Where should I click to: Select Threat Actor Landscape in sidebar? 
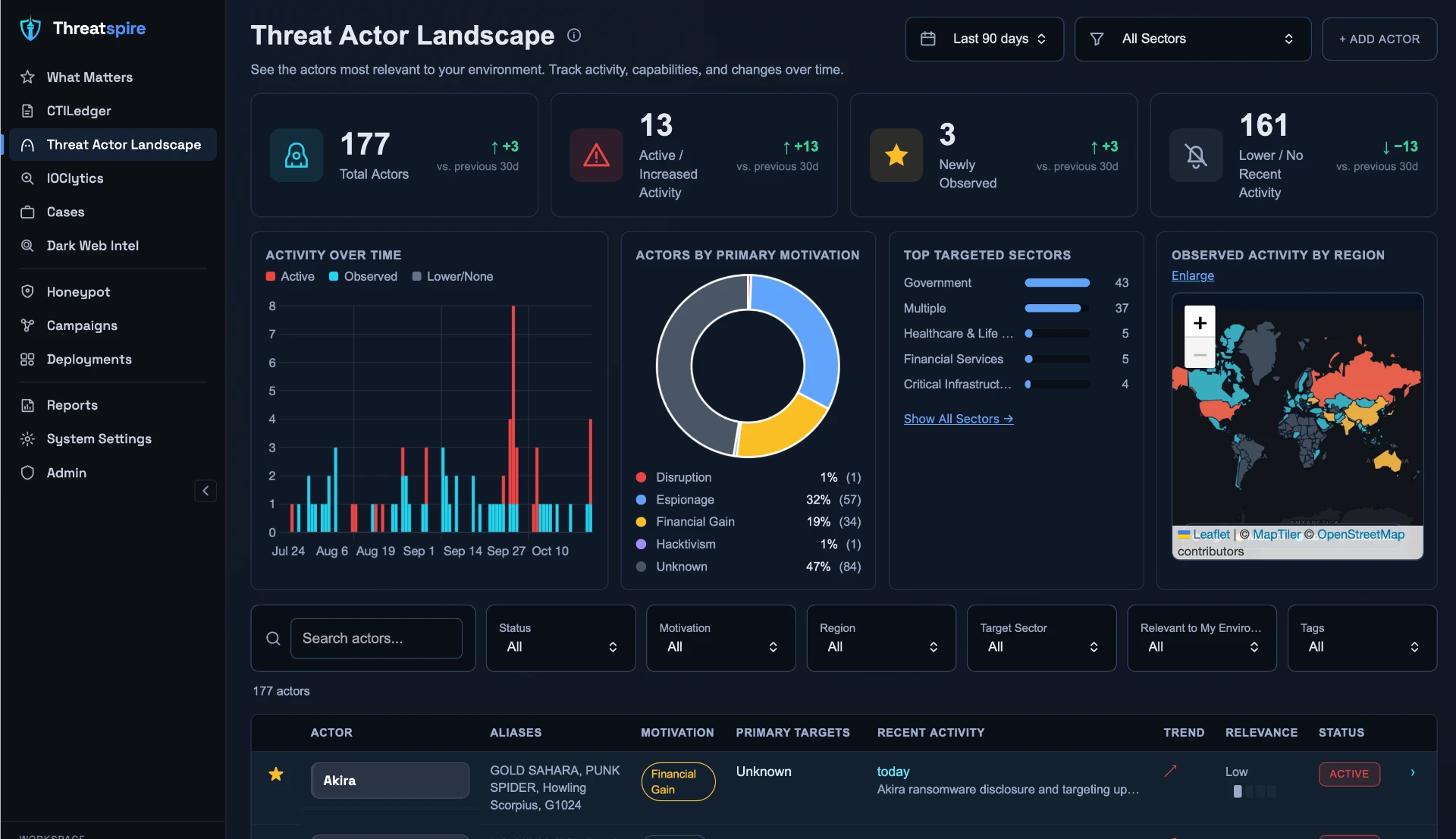point(112,145)
